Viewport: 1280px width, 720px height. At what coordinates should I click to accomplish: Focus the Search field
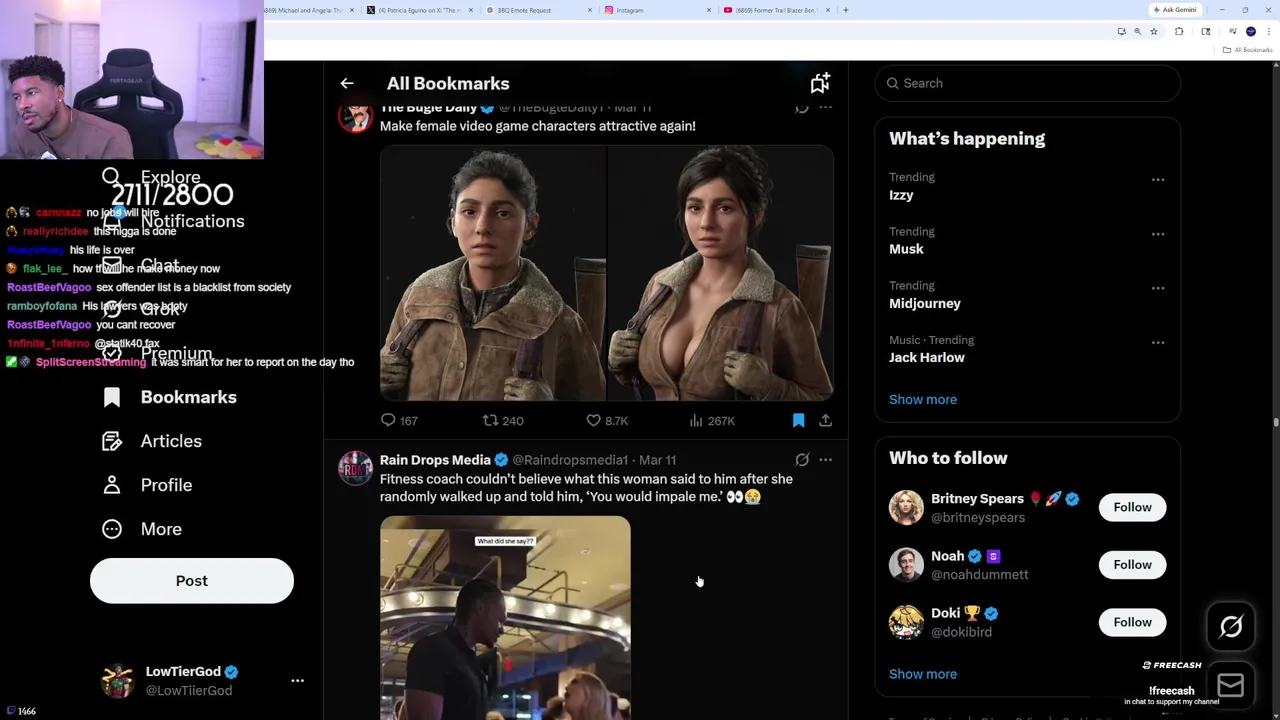click(1028, 83)
